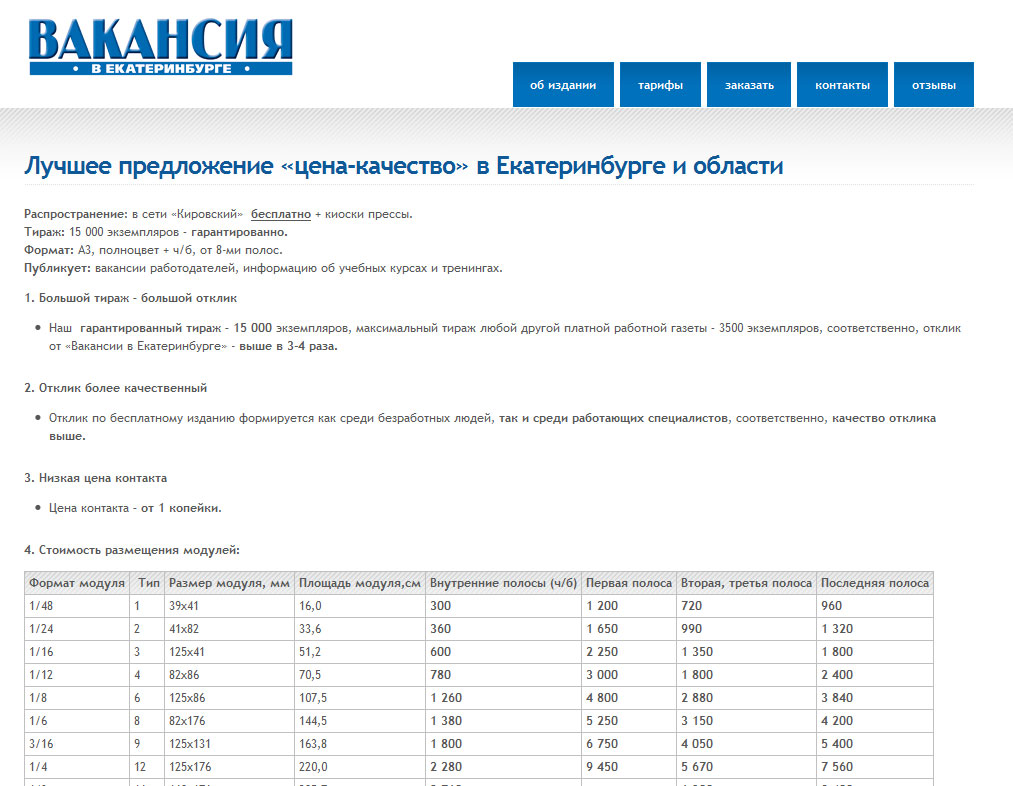Viewport: 1013px width, 786px height.
Task: Go to the «тарифы» page
Action: click(660, 85)
